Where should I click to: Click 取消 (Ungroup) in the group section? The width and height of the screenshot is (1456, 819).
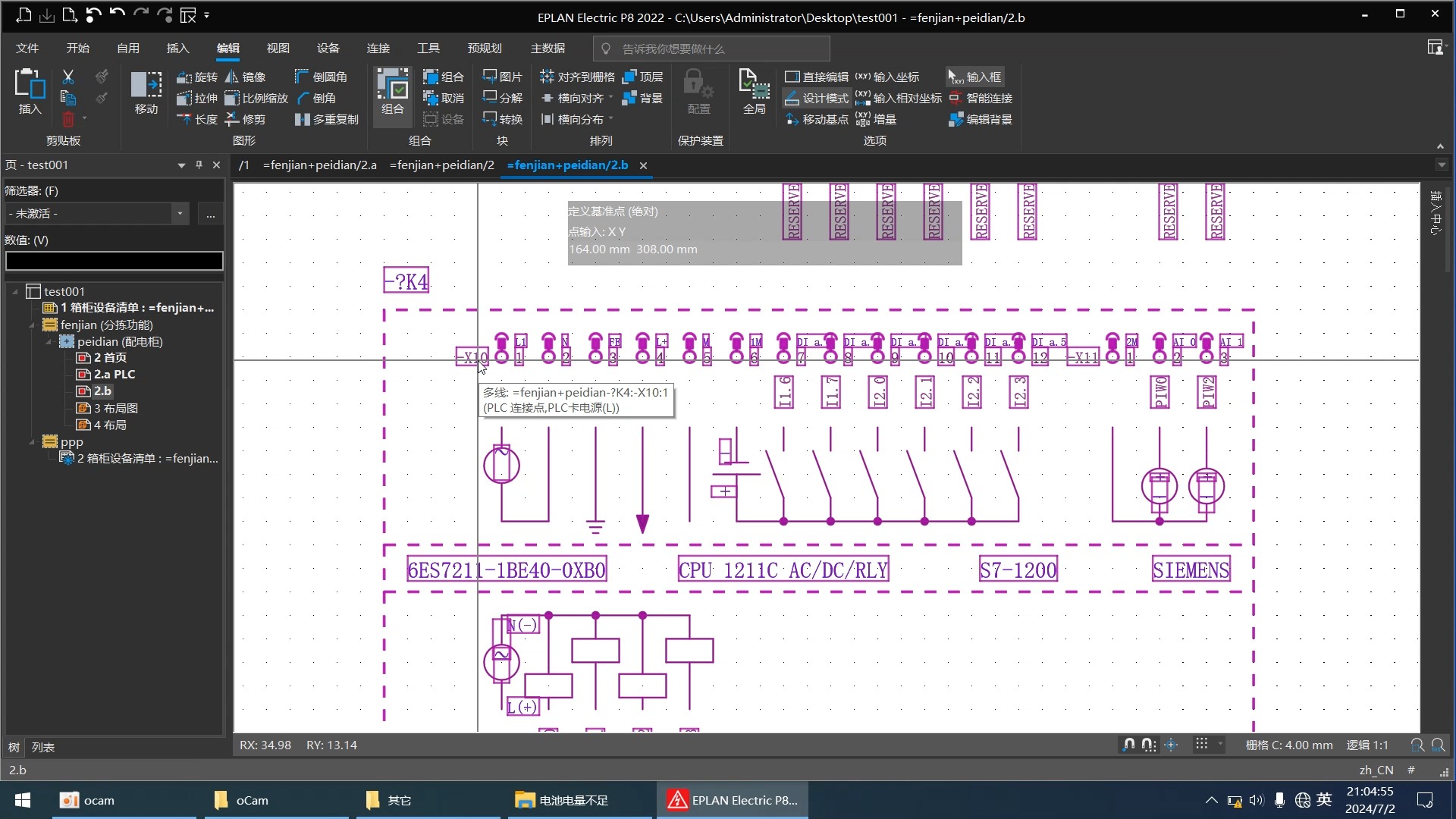click(x=444, y=98)
